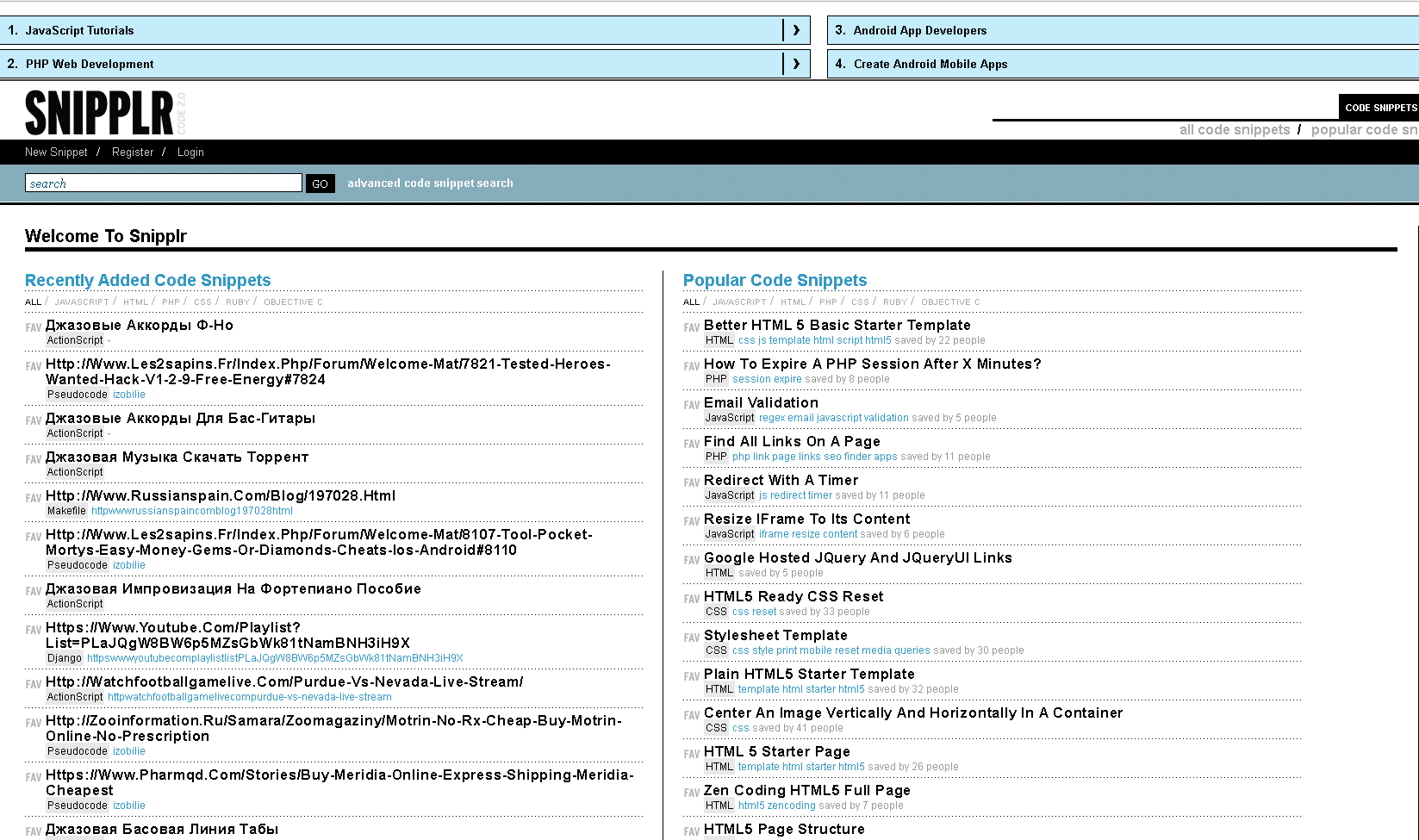Open 'Better HTML 5 Basic Starter Template' snippet
The image size is (1419, 840).
coord(837,325)
